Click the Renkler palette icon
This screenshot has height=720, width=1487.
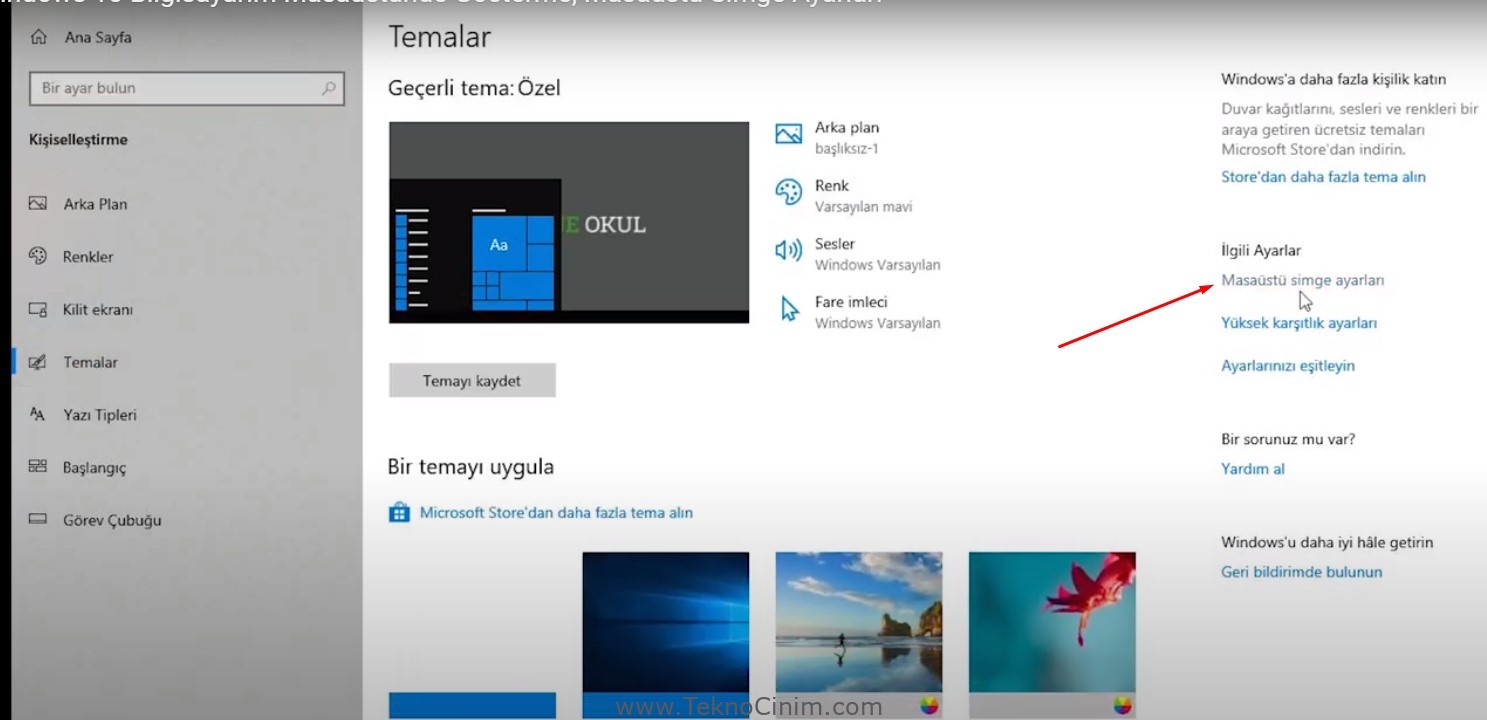coord(38,256)
